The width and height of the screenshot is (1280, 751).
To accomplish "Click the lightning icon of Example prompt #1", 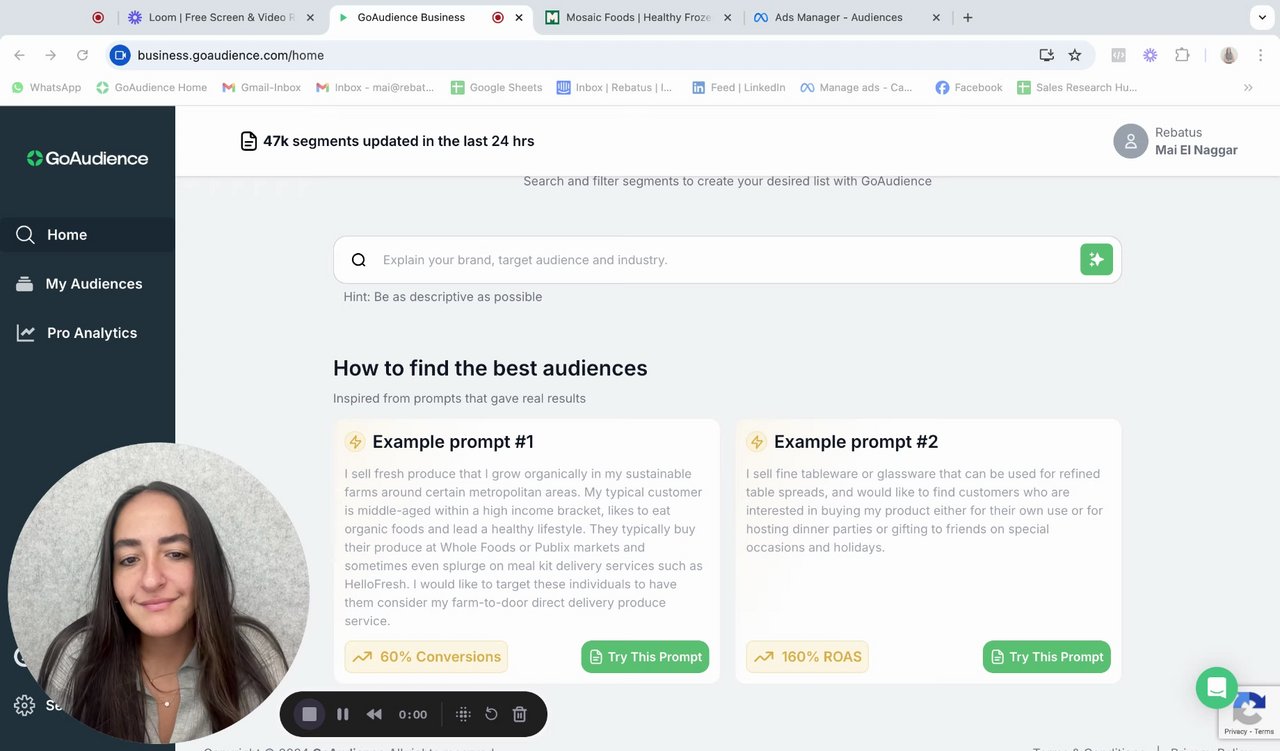I will coord(355,442).
